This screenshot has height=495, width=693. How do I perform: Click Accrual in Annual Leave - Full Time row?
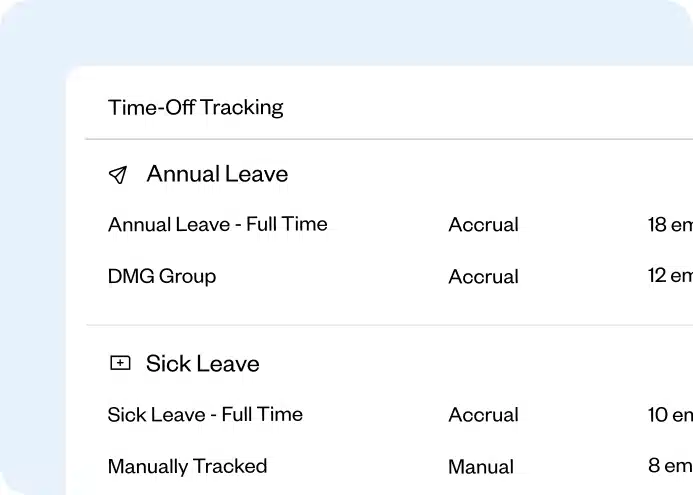[x=483, y=225]
